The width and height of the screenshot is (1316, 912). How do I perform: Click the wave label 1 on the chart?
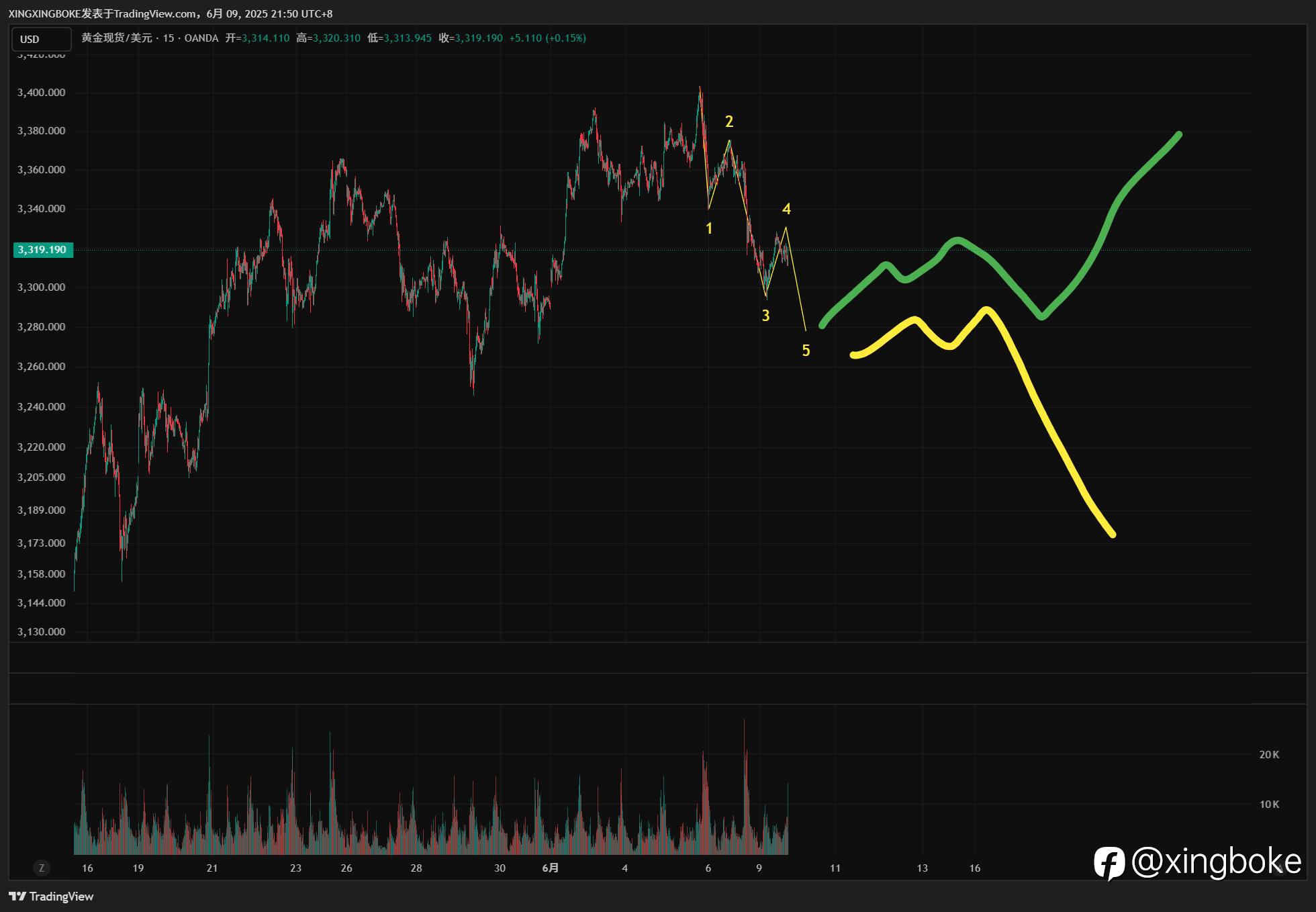click(709, 228)
